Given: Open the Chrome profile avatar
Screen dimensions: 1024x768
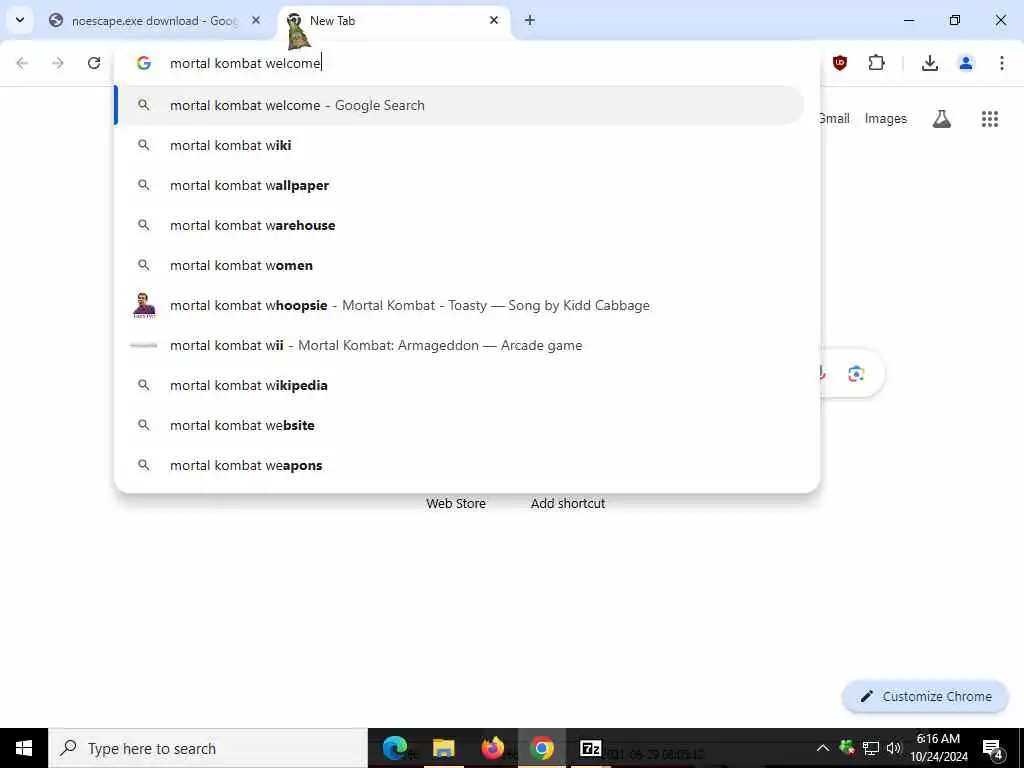Looking at the screenshot, I should pyautogui.click(x=966, y=63).
